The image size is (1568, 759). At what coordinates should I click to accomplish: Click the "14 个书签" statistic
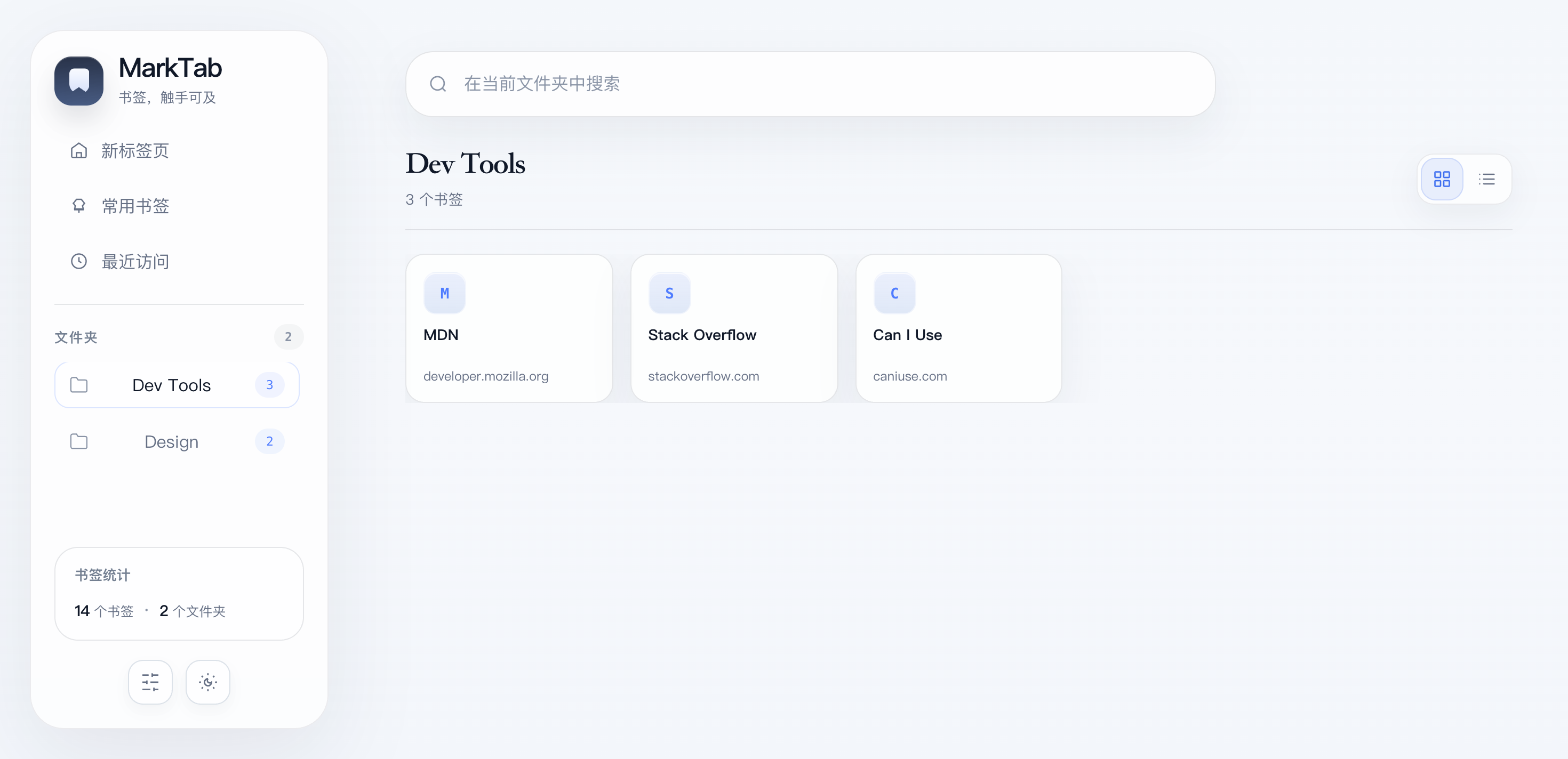(x=104, y=611)
